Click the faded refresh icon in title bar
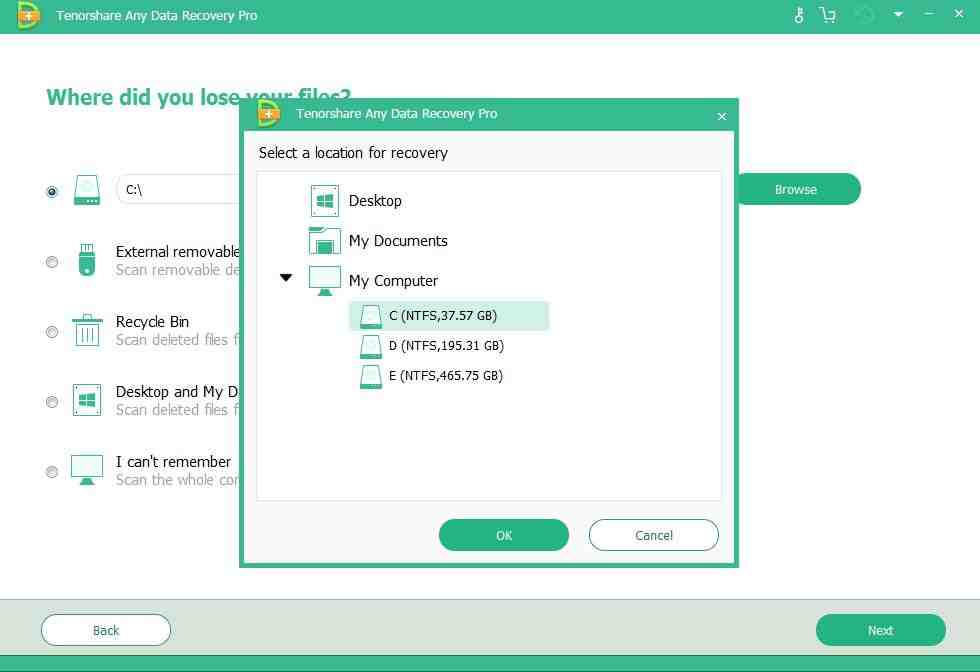Screen dimensions: 980x672 [x=864, y=15]
